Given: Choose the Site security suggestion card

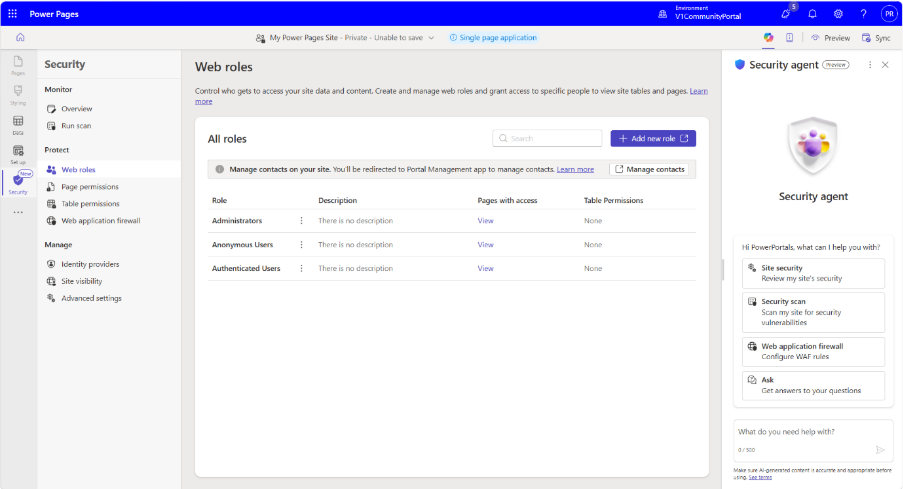Looking at the screenshot, I should 813,273.
